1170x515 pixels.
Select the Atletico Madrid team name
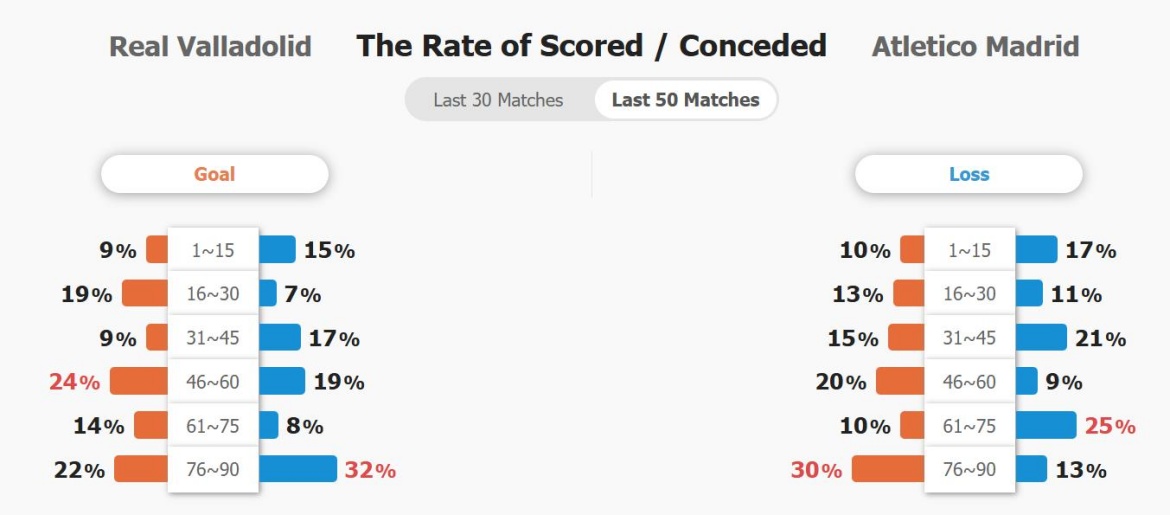tap(975, 47)
